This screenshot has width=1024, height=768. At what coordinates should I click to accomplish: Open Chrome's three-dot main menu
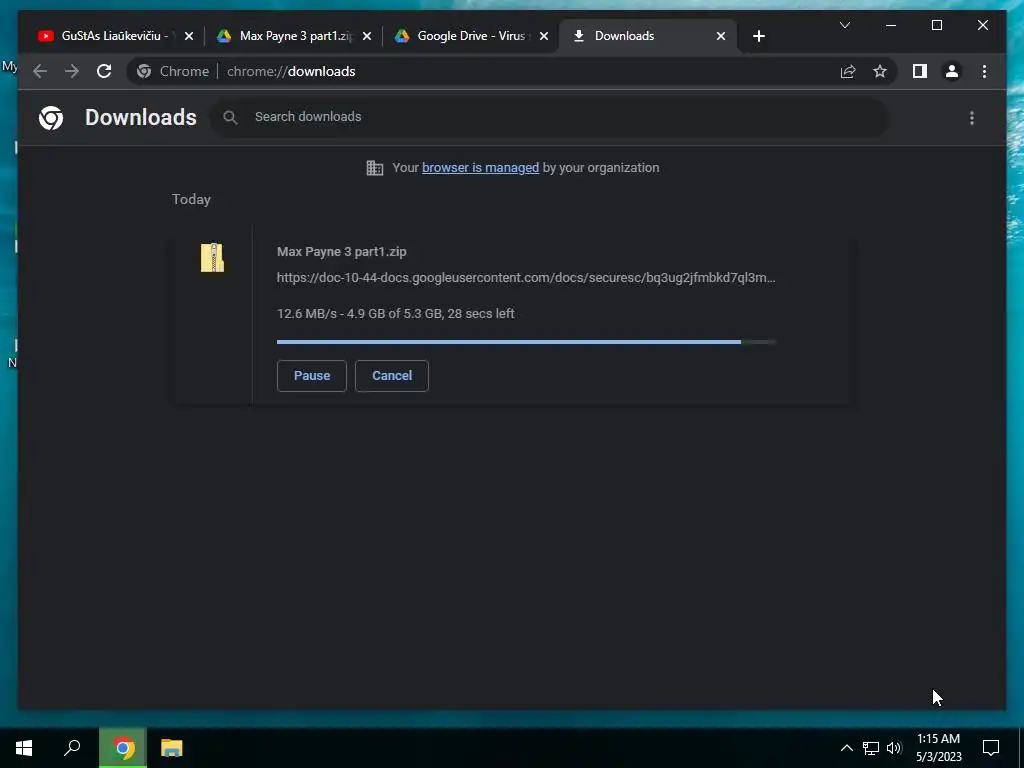tap(984, 71)
